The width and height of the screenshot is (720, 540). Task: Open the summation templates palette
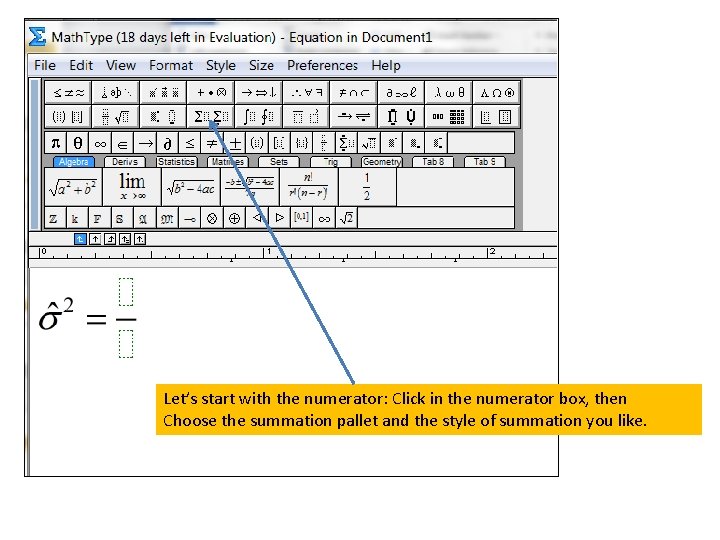211,117
